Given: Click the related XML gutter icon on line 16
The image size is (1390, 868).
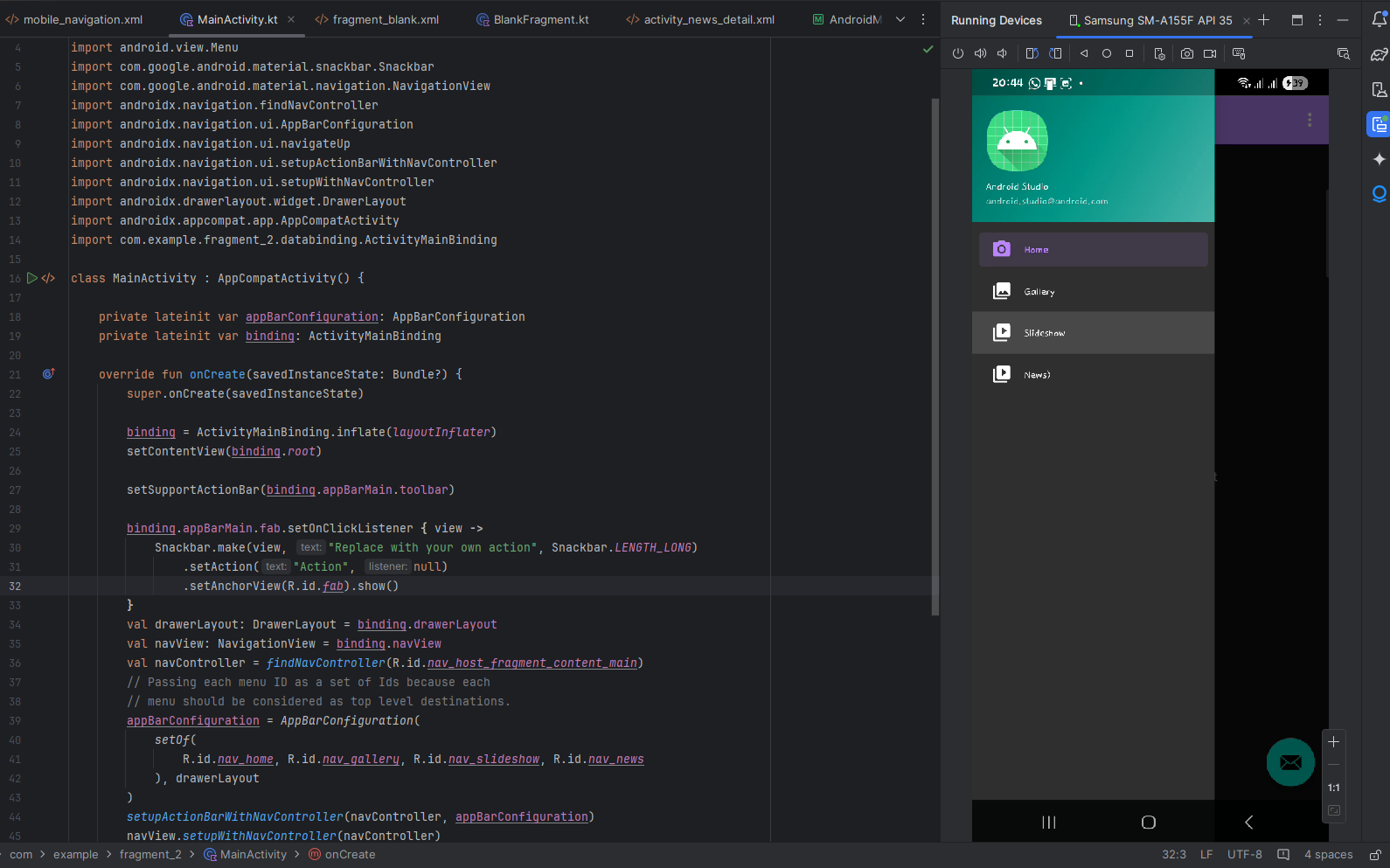Looking at the screenshot, I should click(49, 278).
